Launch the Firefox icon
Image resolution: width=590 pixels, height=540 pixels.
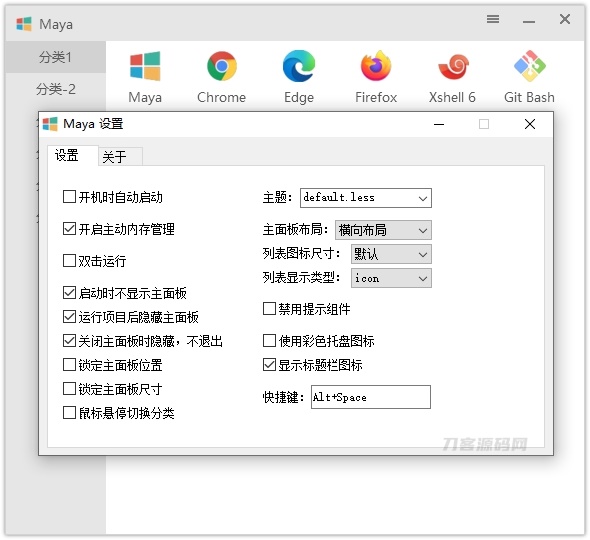pyautogui.click(x=376, y=66)
